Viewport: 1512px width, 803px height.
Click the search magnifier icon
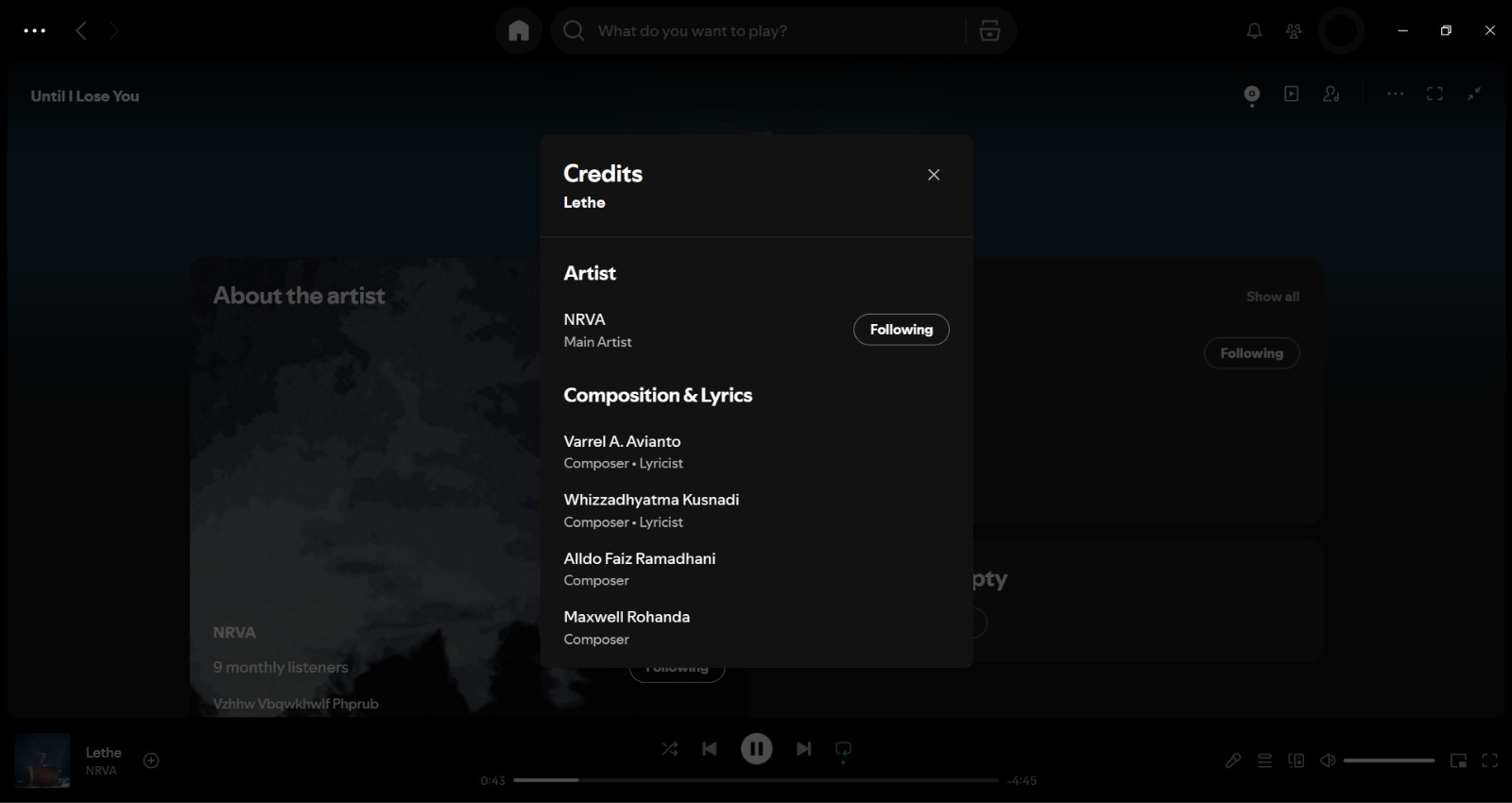(573, 31)
